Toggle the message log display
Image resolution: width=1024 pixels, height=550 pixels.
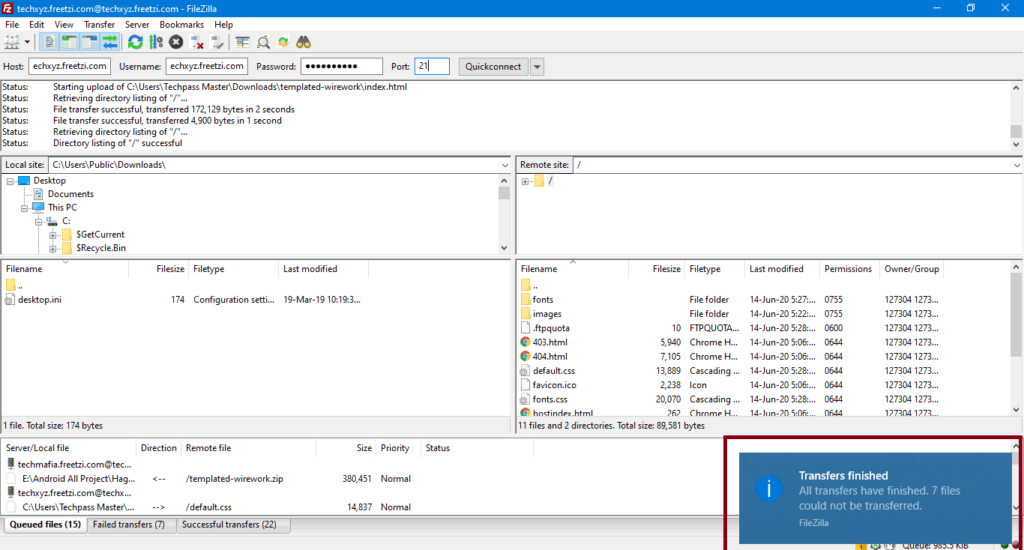(x=49, y=42)
